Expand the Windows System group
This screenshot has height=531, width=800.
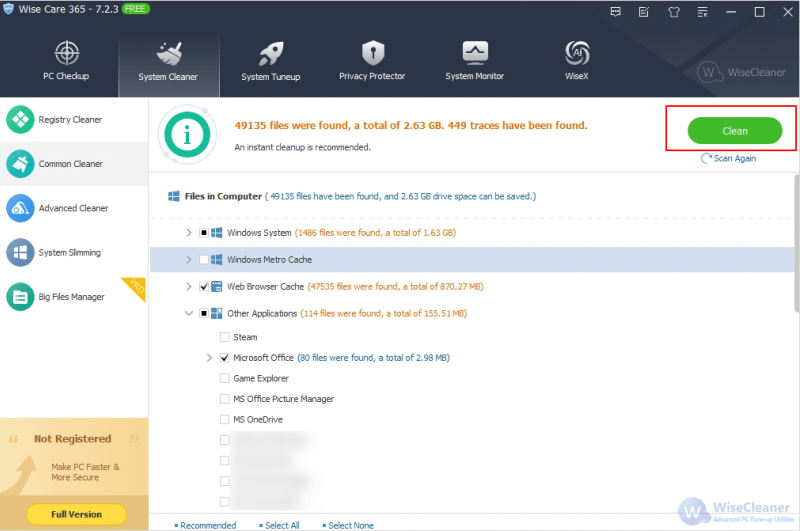point(188,233)
